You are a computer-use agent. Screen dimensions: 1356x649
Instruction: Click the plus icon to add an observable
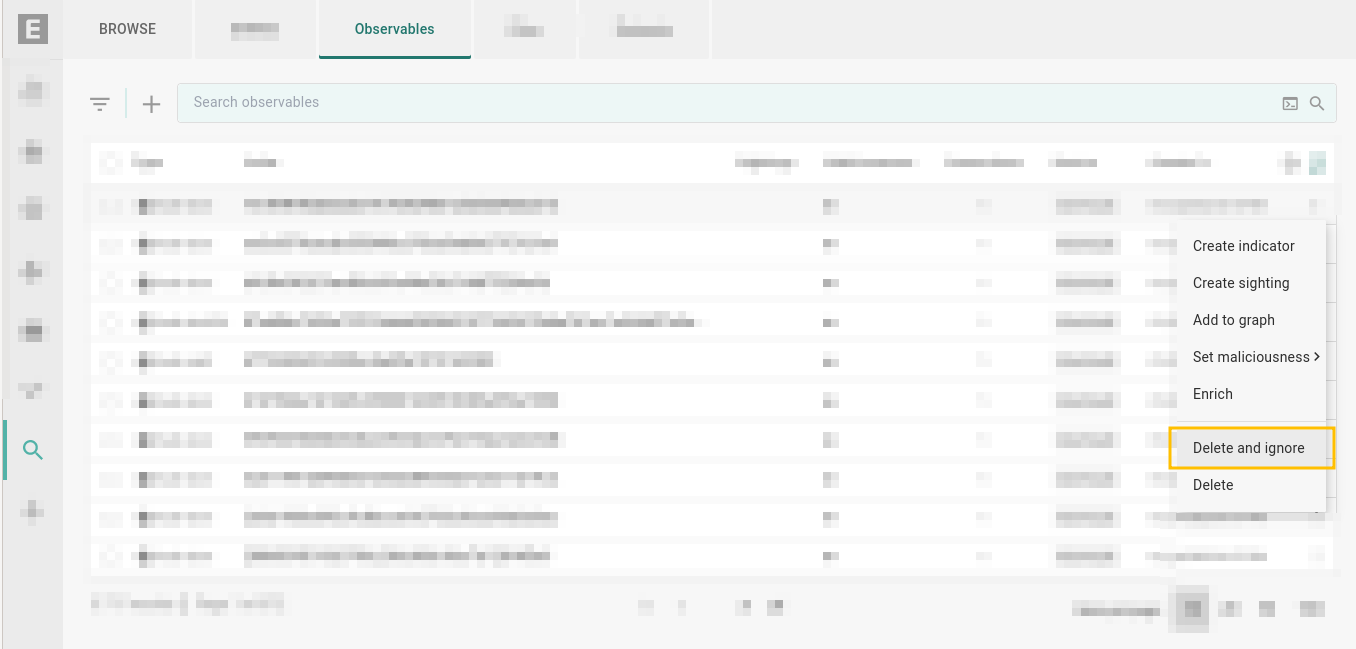(151, 103)
